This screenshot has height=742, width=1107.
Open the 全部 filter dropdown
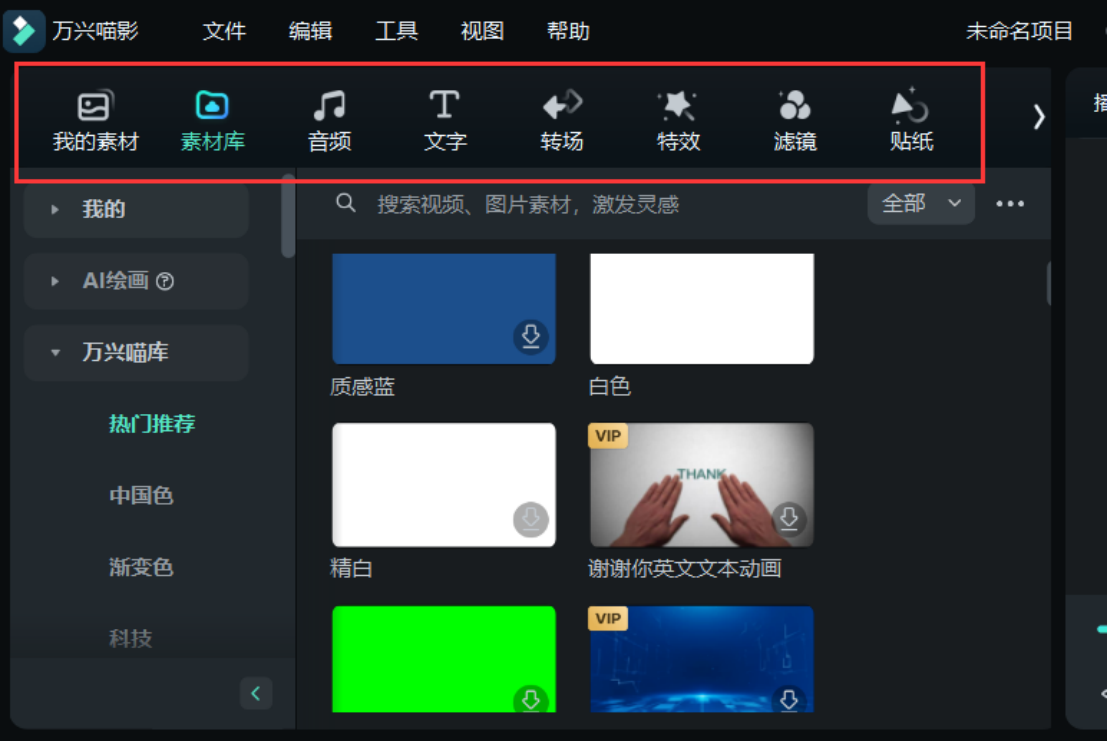920,202
